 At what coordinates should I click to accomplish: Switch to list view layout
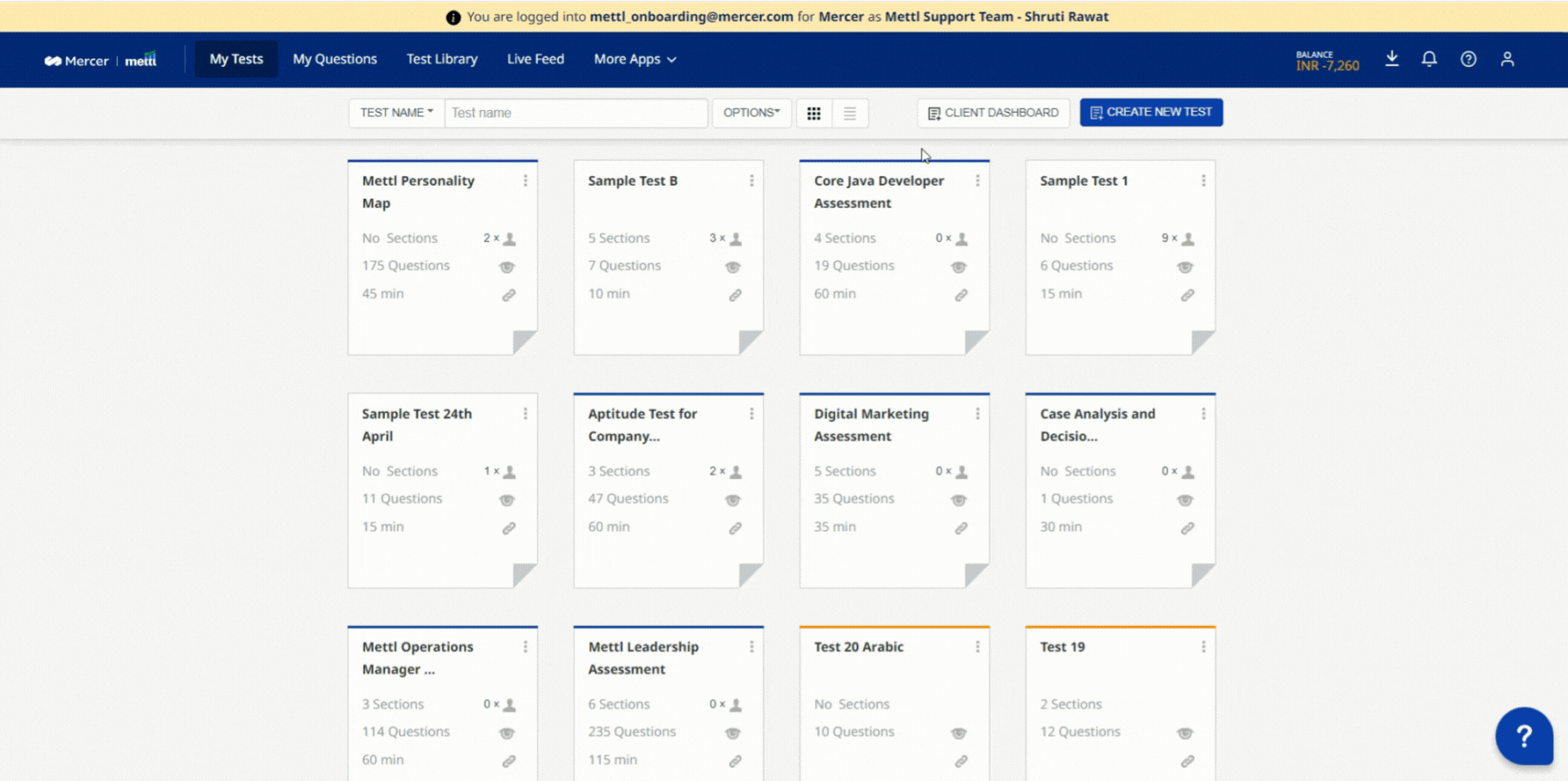click(x=849, y=113)
